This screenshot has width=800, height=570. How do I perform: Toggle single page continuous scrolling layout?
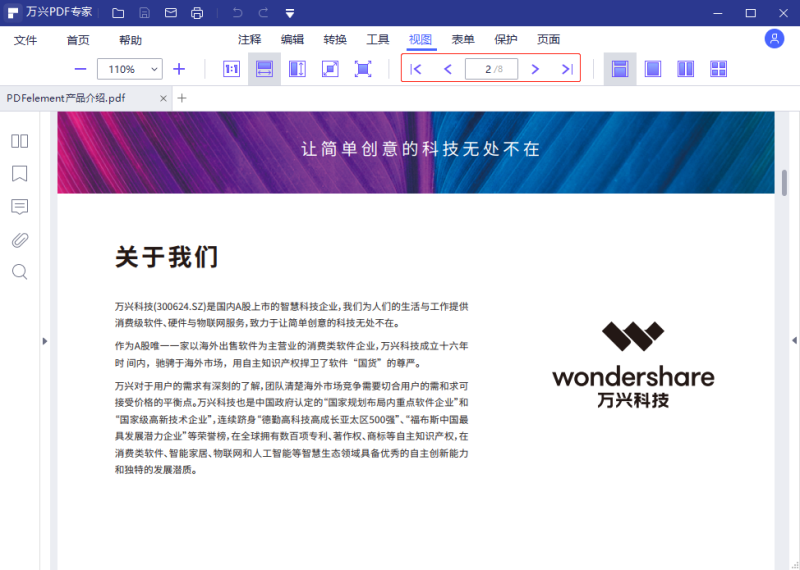[x=620, y=69]
